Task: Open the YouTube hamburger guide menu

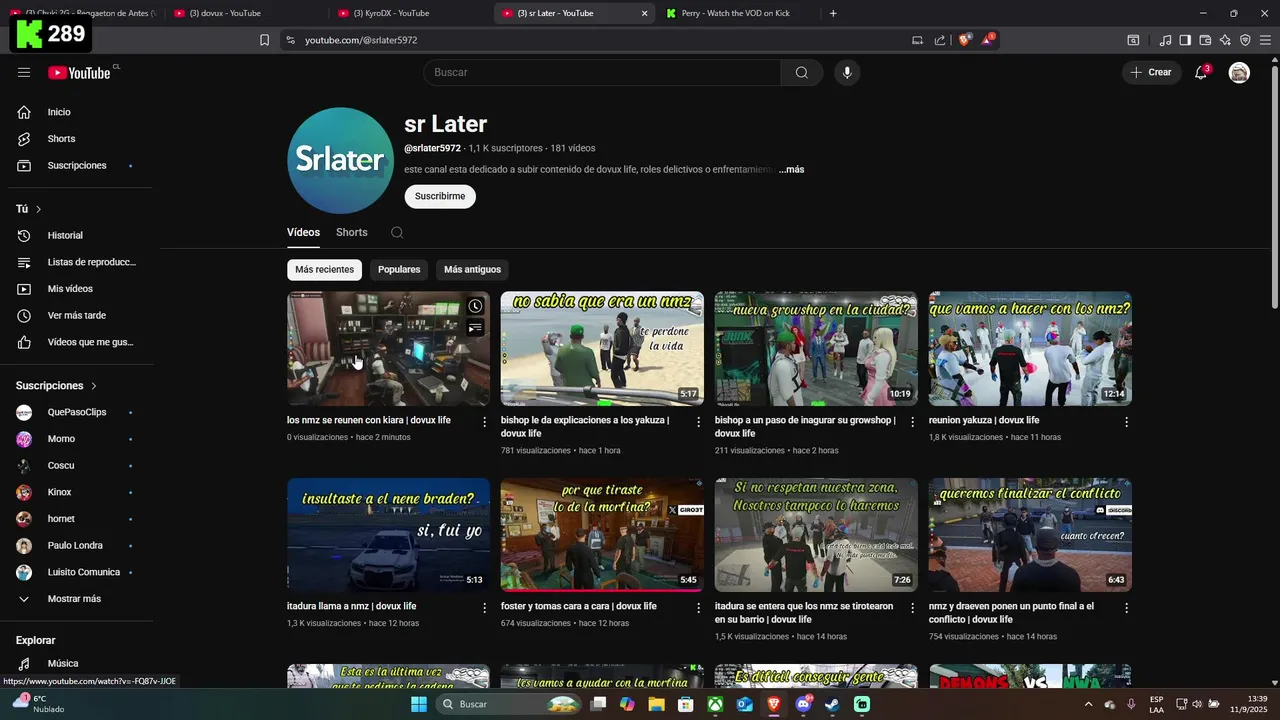Action: pos(24,72)
